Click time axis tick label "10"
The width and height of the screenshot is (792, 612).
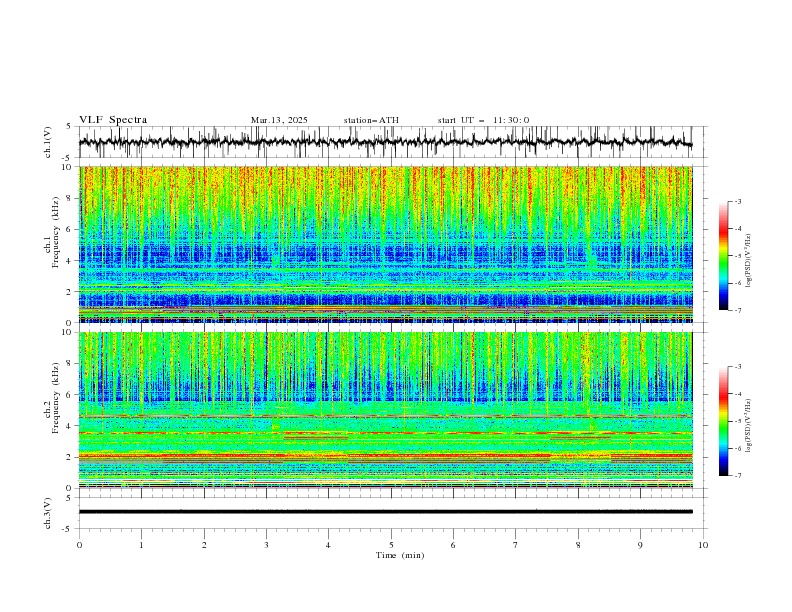point(703,545)
